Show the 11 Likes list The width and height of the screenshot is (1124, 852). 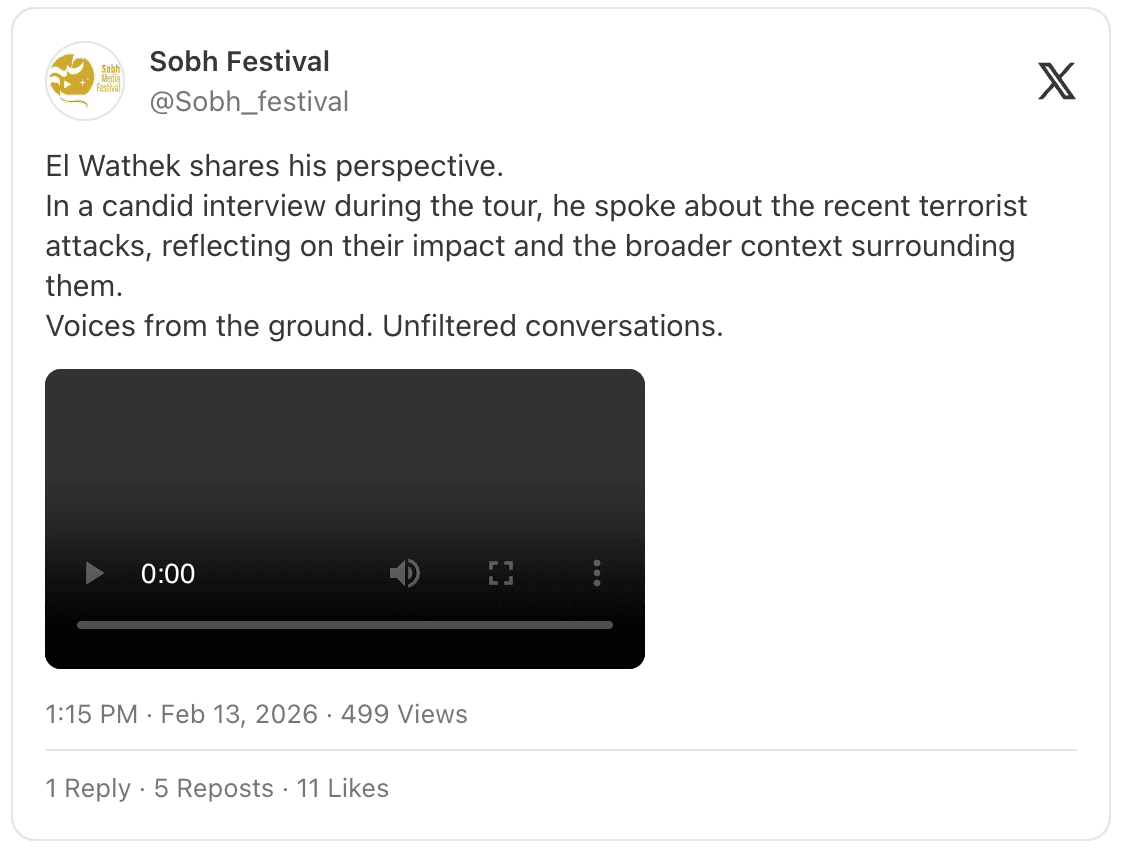(x=342, y=788)
